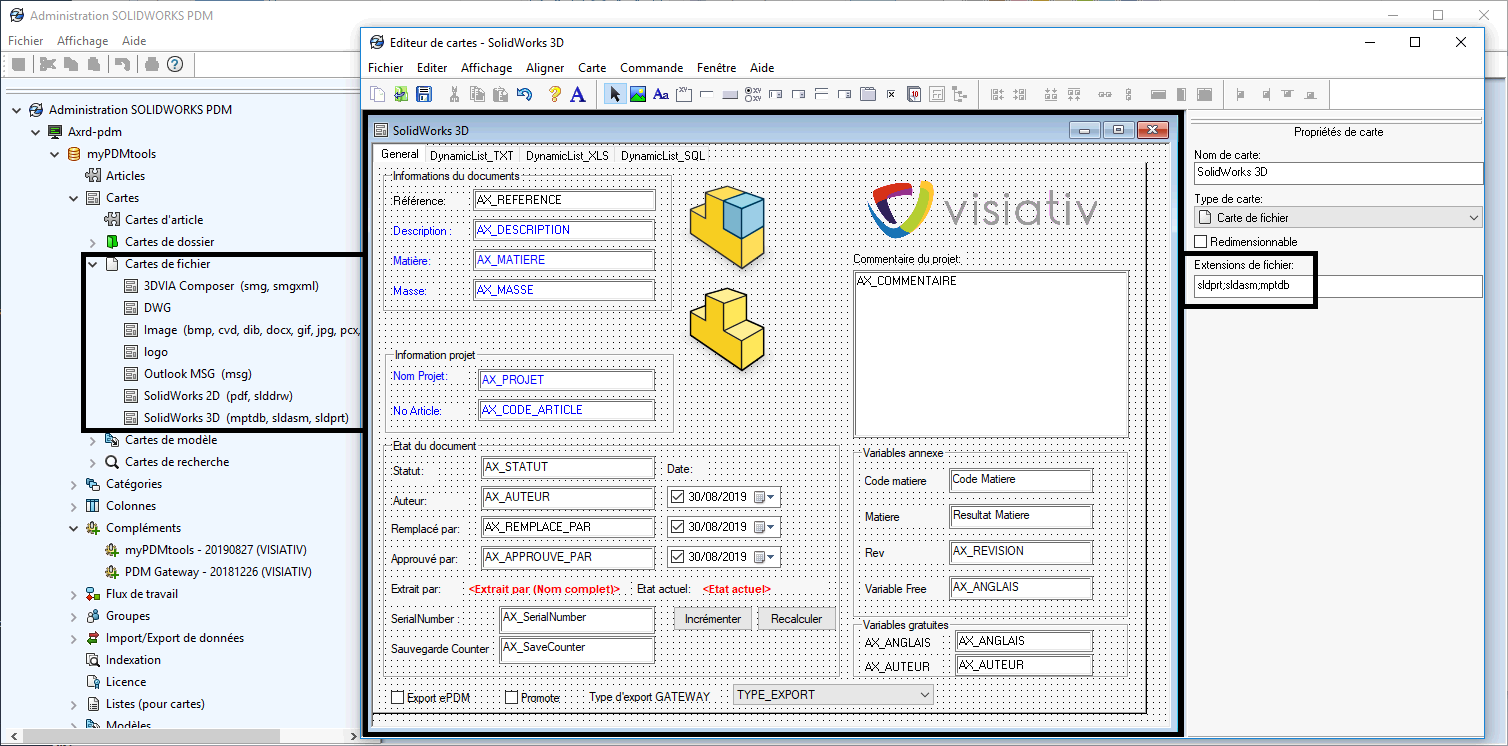Pick the static text 'Aa' tool
1508x746 pixels.
click(x=660, y=95)
